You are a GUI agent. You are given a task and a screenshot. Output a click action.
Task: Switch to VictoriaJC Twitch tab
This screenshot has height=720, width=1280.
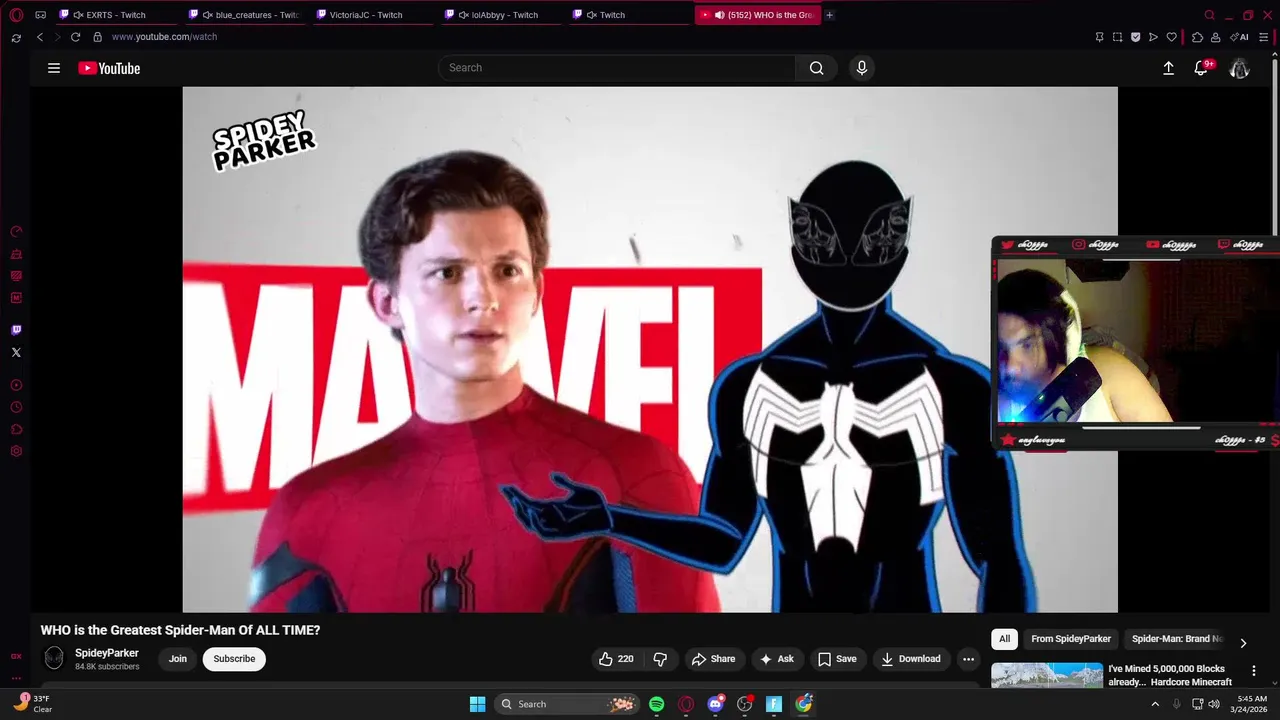point(373,15)
